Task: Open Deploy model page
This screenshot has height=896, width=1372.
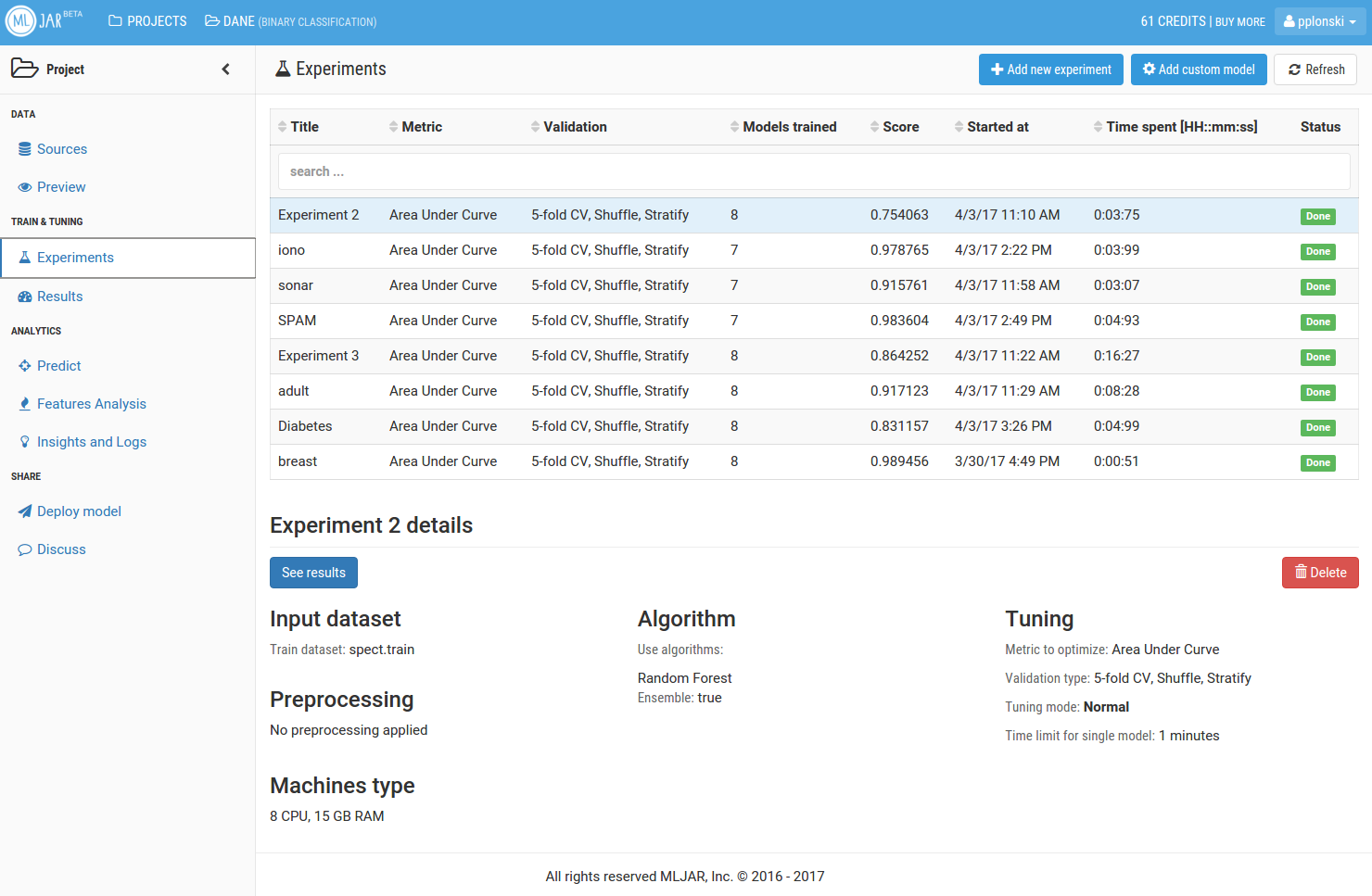Action: [x=79, y=511]
